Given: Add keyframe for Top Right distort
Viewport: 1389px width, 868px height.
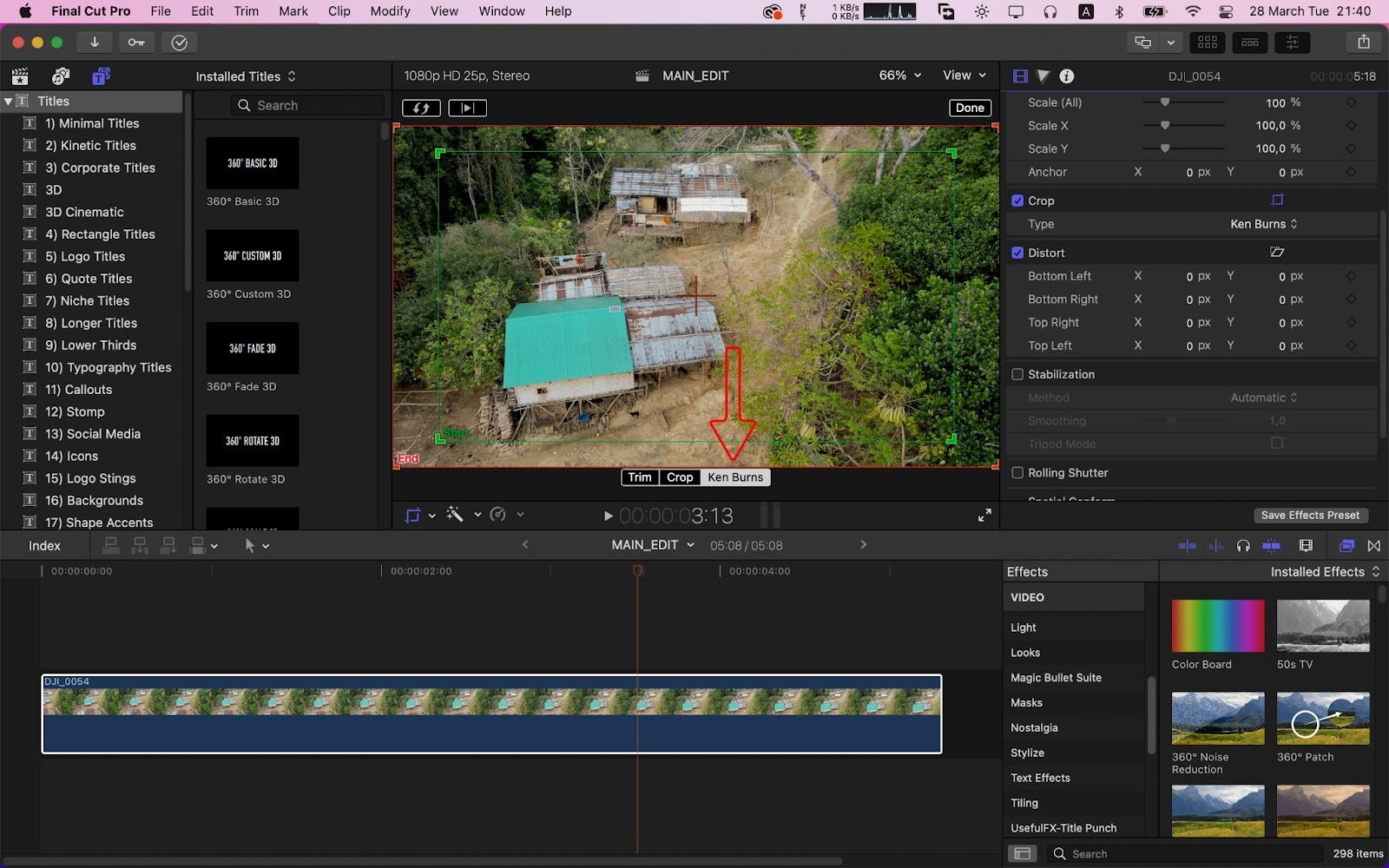Looking at the screenshot, I should click(1352, 322).
